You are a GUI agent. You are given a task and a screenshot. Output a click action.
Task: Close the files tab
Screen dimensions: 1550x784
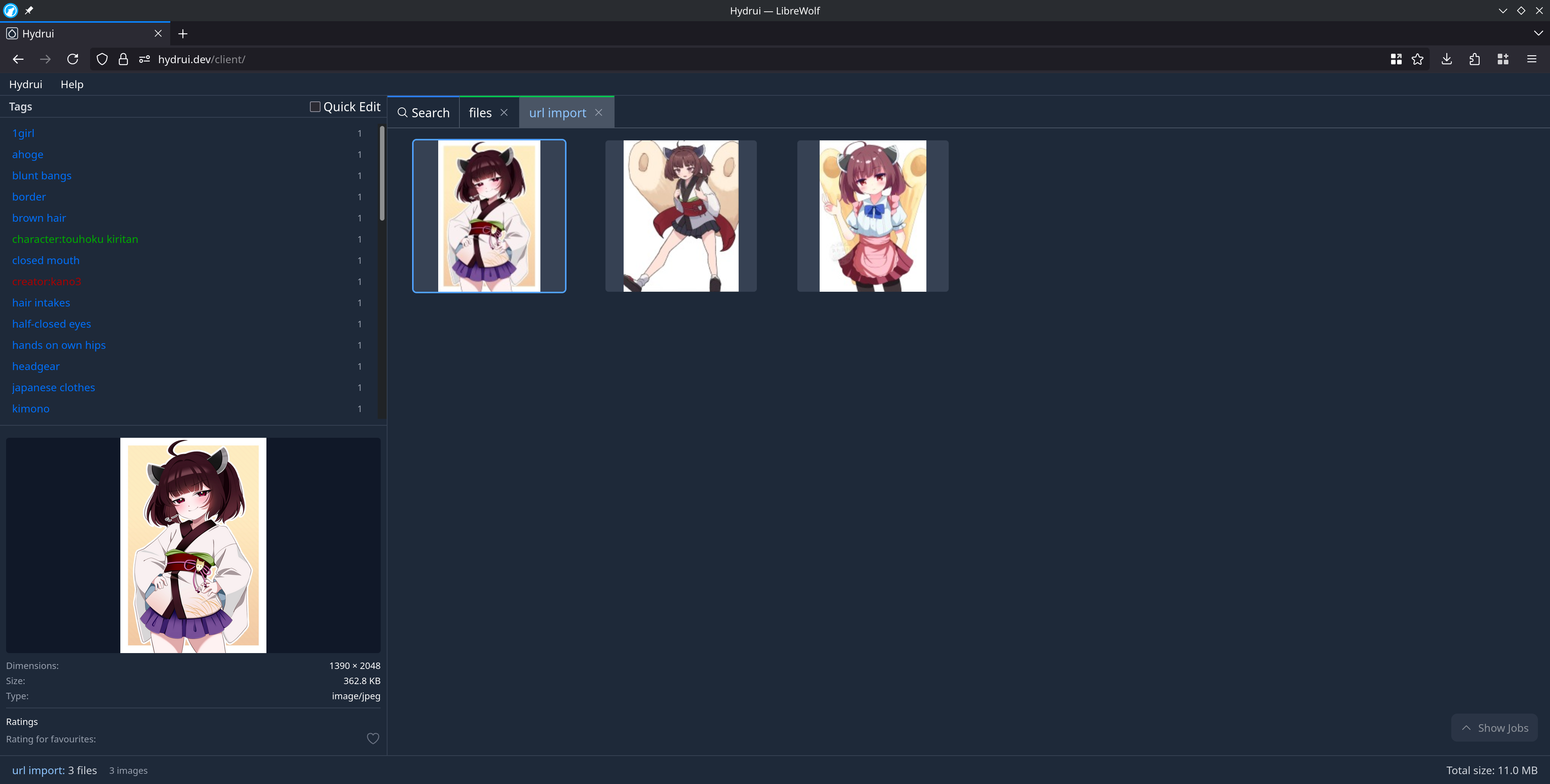click(x=504, y=112)
